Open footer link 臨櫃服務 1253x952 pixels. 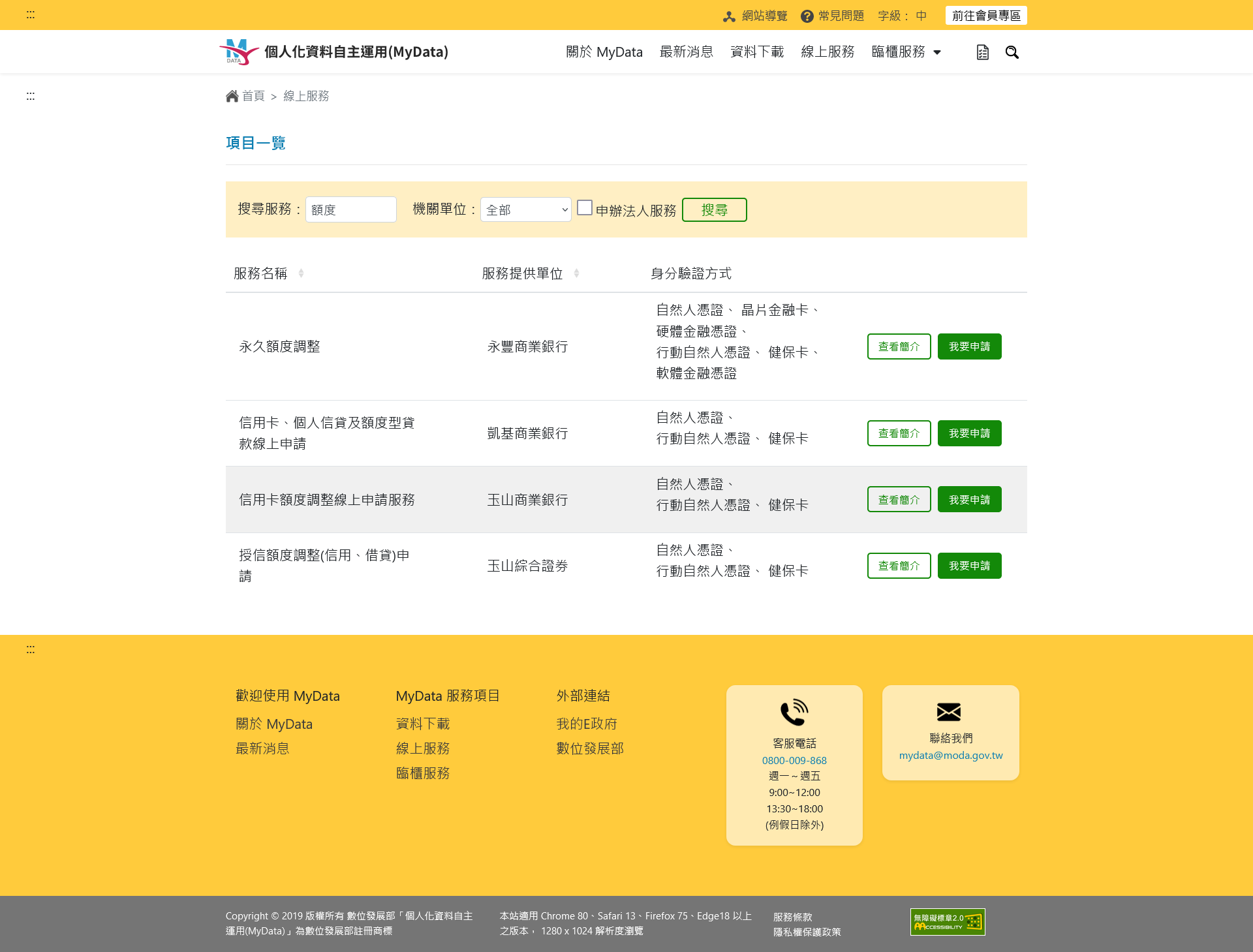[x=423, y=773]
